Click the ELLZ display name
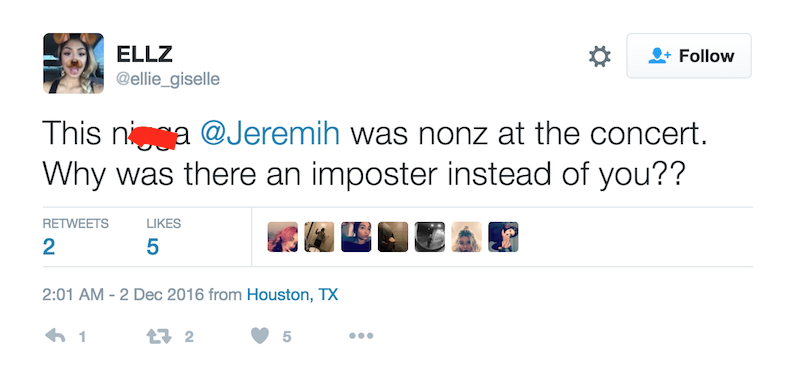This screenshot has width=800, height=375. [x=144, y=54]
